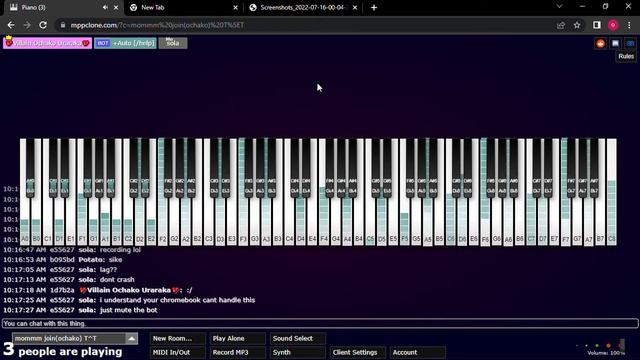Switch to the Screenshots_2022-07-16 tab
The width and height of the screenshot is (640, 360).
pos(302,7)
